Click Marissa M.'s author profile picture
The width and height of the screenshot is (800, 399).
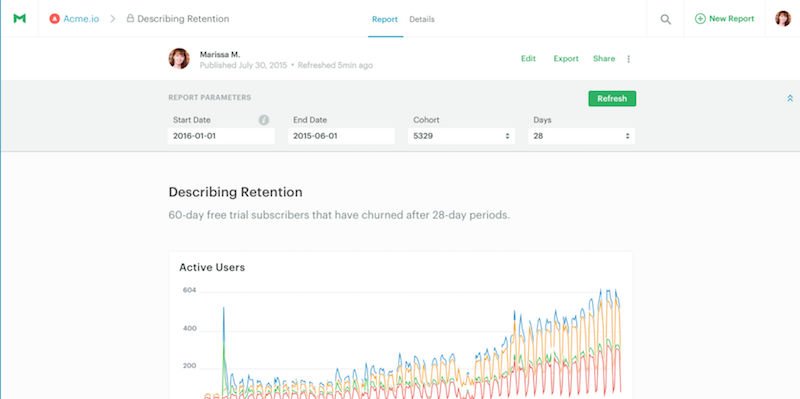click(x=179, y=59)
